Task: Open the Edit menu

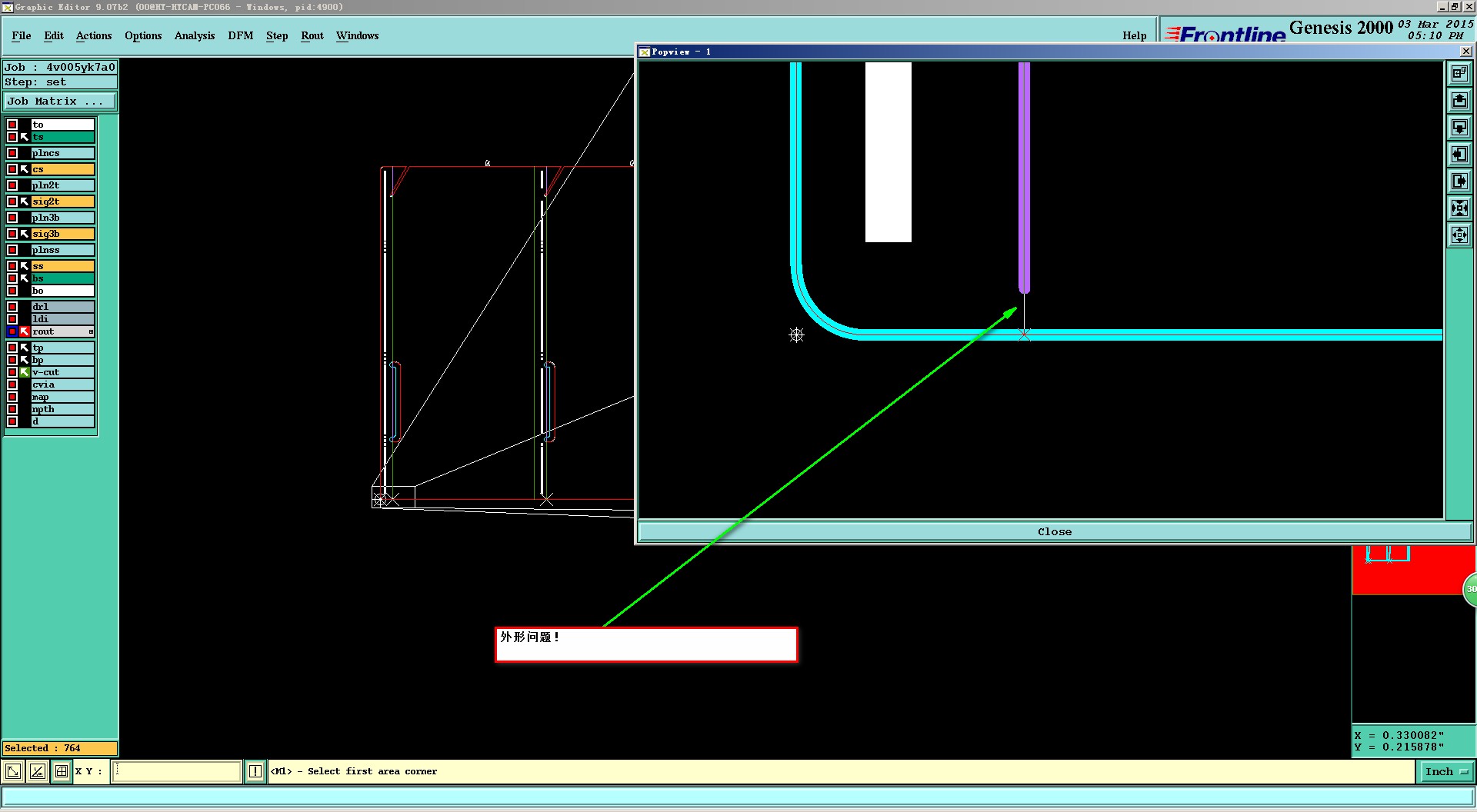Action: [x=54, y=35]
